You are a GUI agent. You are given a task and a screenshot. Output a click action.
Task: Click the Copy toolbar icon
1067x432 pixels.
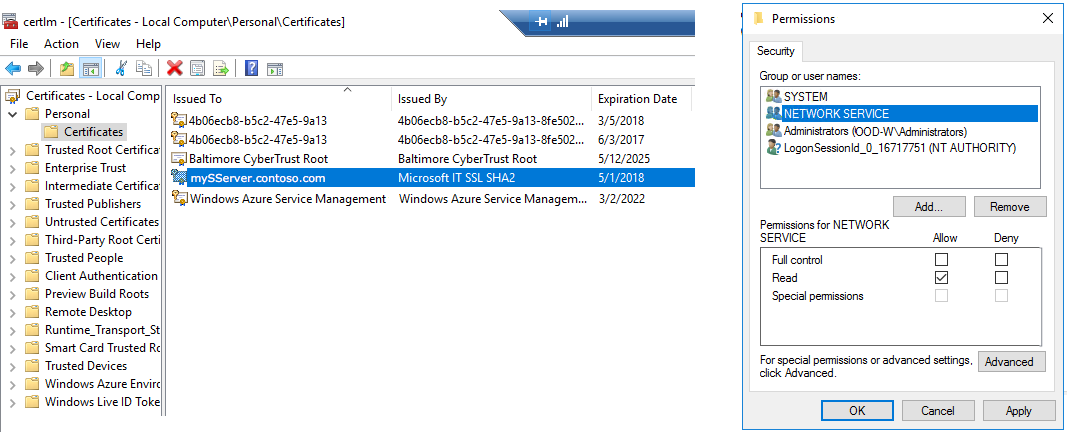click(x=144, y=68)
